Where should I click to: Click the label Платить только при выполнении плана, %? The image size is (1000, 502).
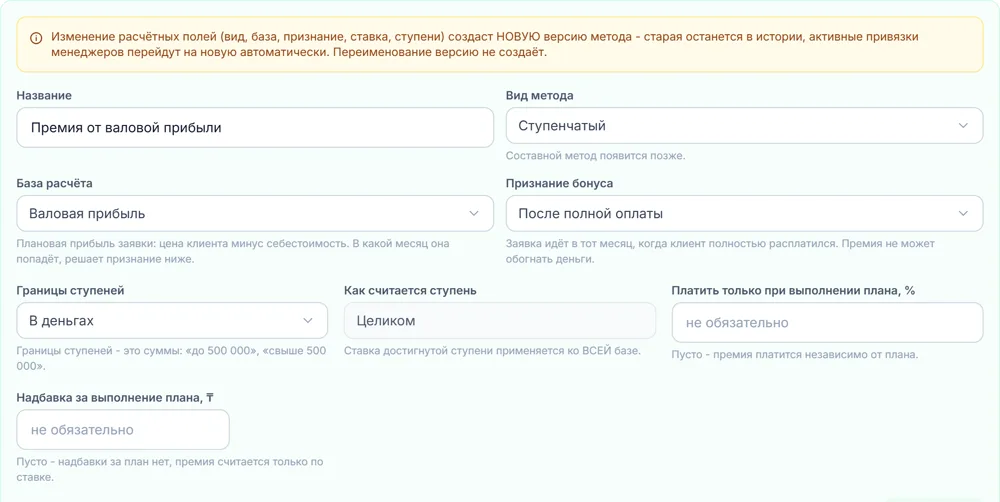pyautogui.click(x=793, y=290)
